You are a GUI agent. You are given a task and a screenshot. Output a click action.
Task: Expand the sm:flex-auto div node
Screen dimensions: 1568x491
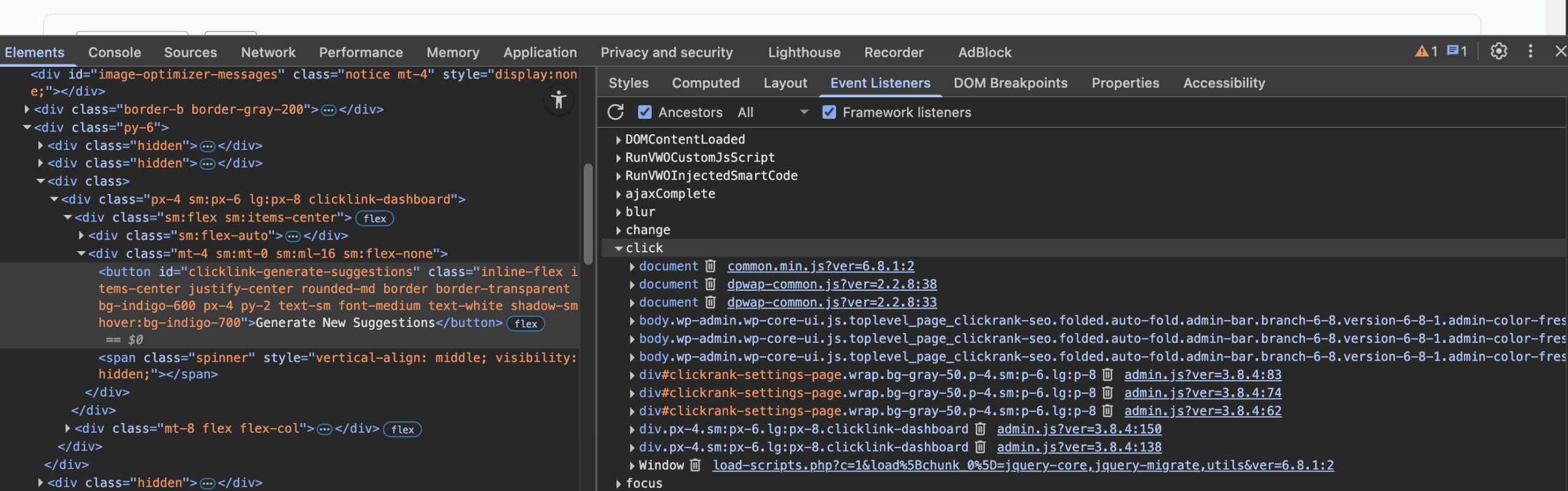pyautogui.click(x=81, y=236)
